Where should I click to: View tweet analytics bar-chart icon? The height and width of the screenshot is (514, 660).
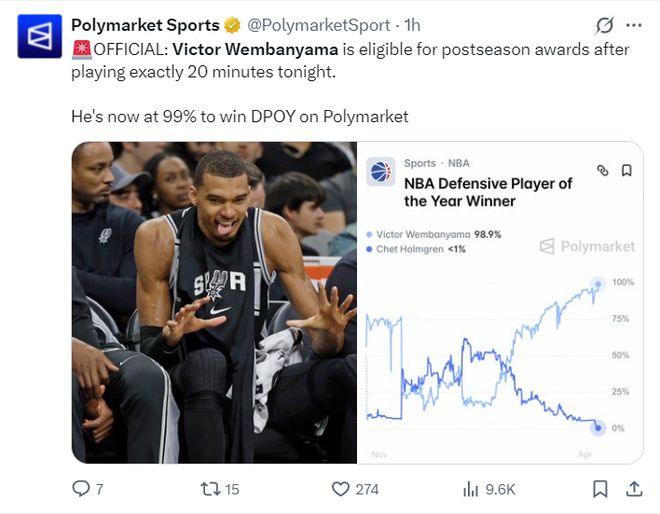coord(470,489)
